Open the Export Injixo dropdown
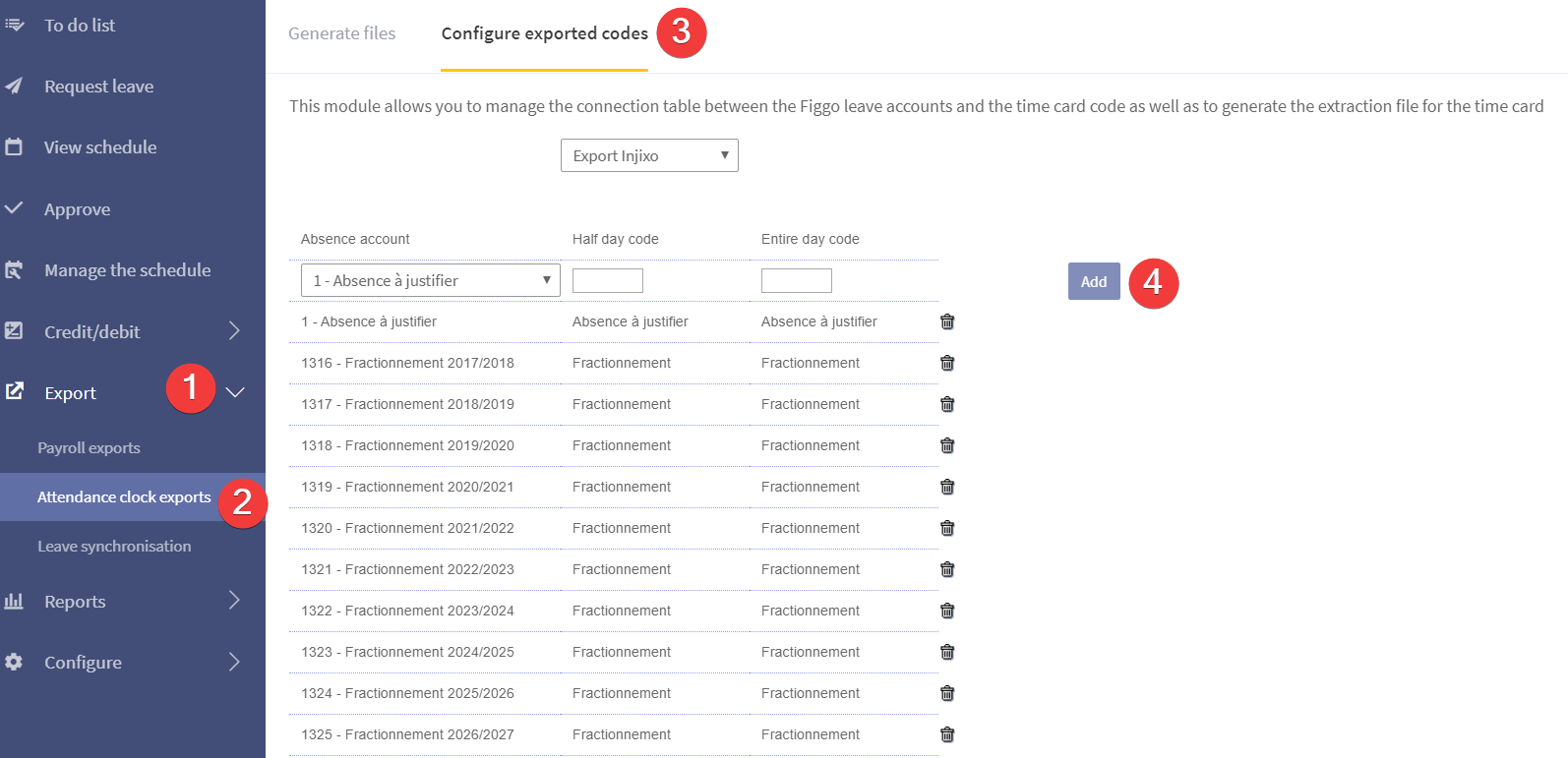 click(x=649, y=155)
